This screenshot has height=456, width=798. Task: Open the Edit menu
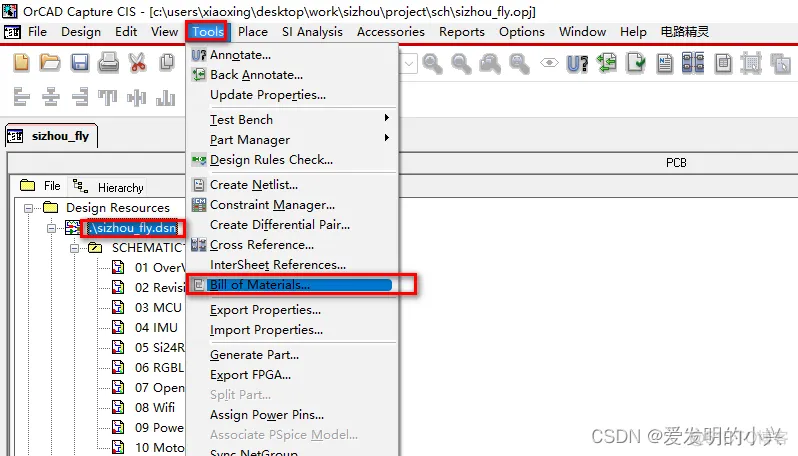[x=126, y=32]
